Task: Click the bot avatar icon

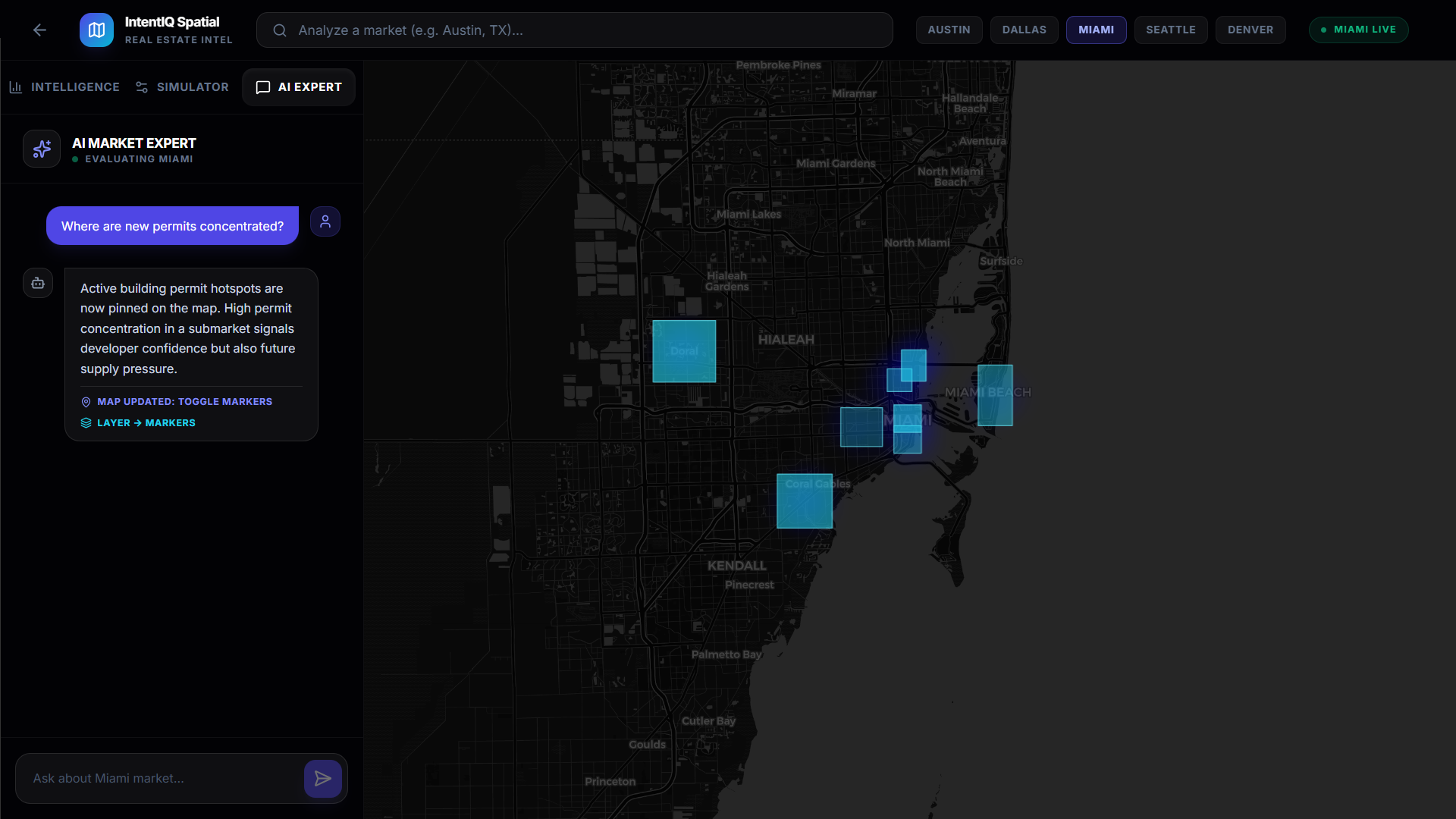Action: [38, 283]
